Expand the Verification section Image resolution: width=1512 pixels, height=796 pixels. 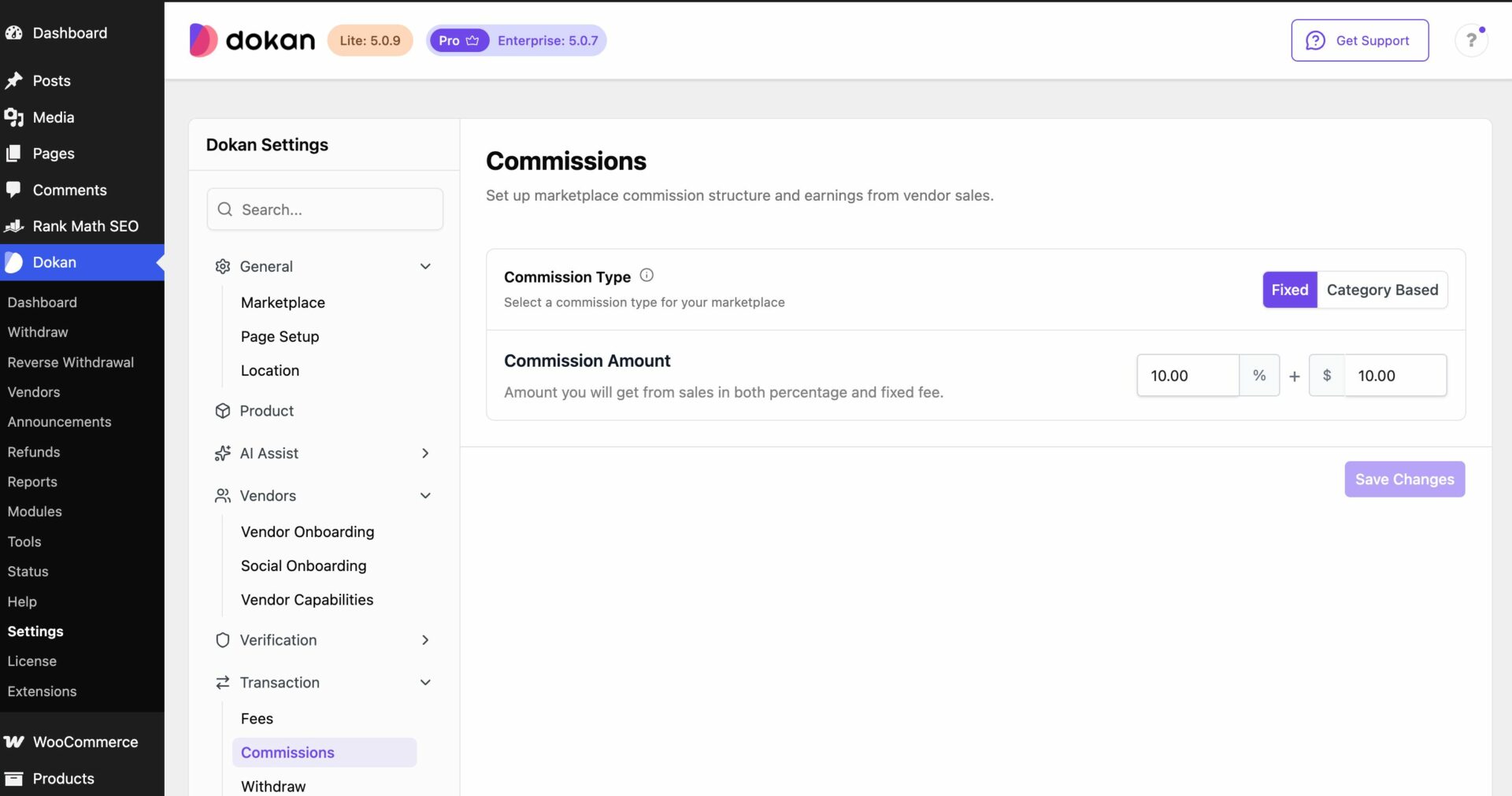click(x=425, y=640)
